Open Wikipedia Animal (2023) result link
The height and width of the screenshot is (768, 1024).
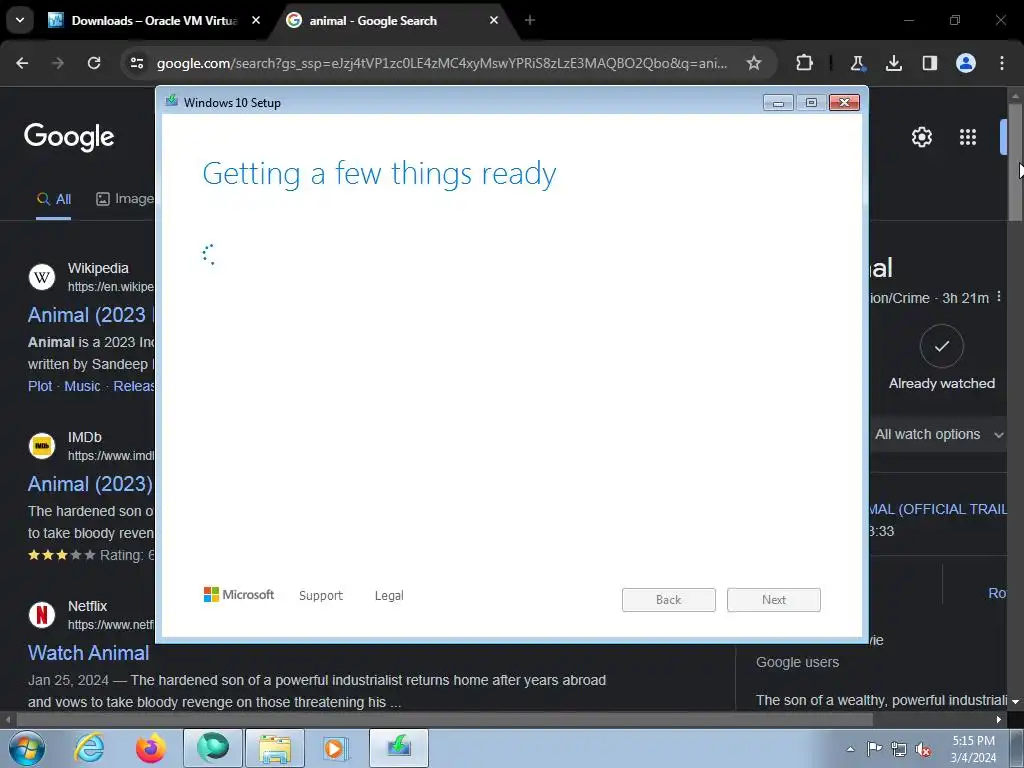click(90, 315)
